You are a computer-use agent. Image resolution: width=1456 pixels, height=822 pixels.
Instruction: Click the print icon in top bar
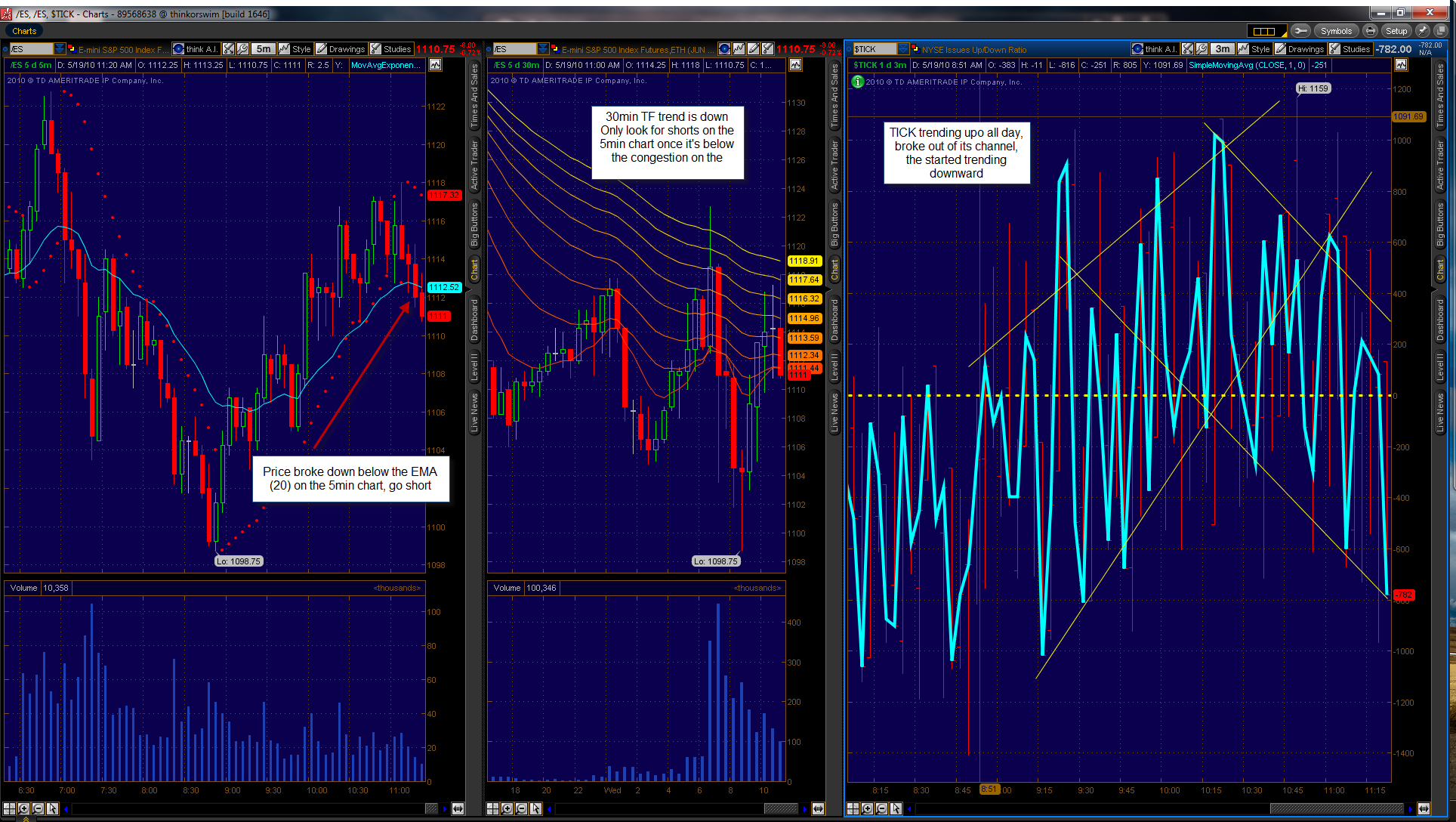[1370, 31]
